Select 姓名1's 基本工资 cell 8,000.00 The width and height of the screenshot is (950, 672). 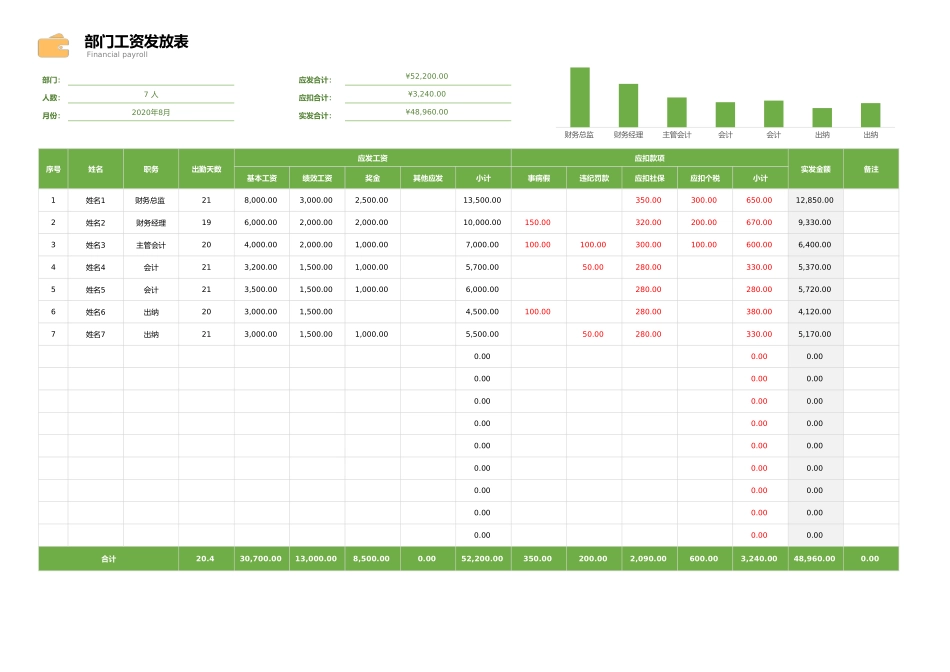coord(260,200)
